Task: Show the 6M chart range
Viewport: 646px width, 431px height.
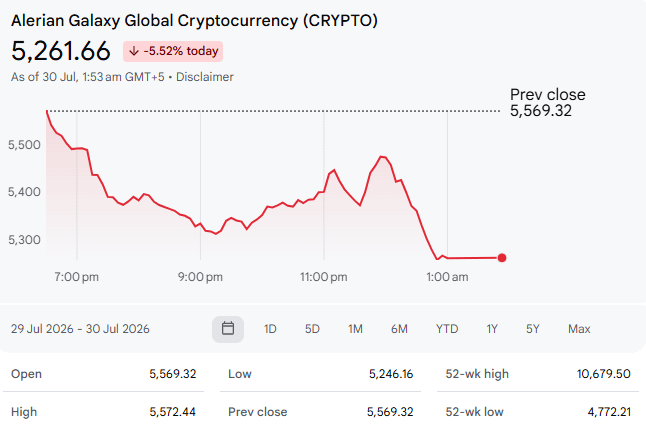Action: click(x=399, y=329)
